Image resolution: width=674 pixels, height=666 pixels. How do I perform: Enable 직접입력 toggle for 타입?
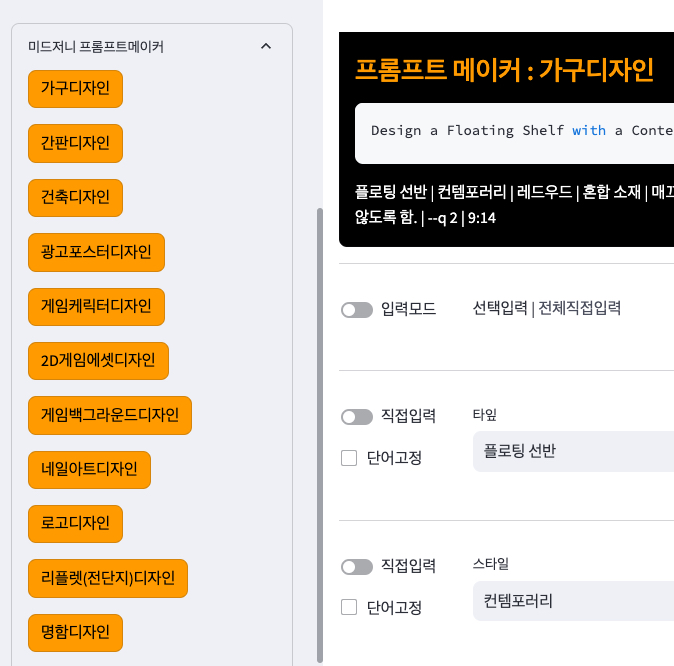pyautogui.click(x=357, y=416)
